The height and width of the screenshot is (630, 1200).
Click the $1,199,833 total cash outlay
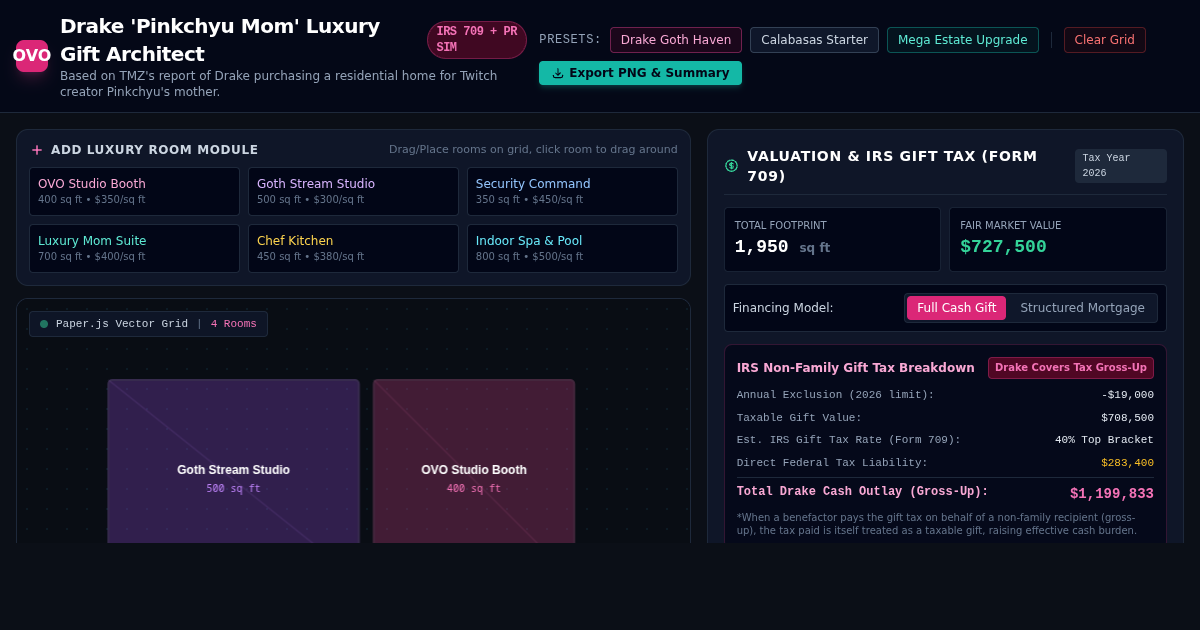click(1112, 494)
